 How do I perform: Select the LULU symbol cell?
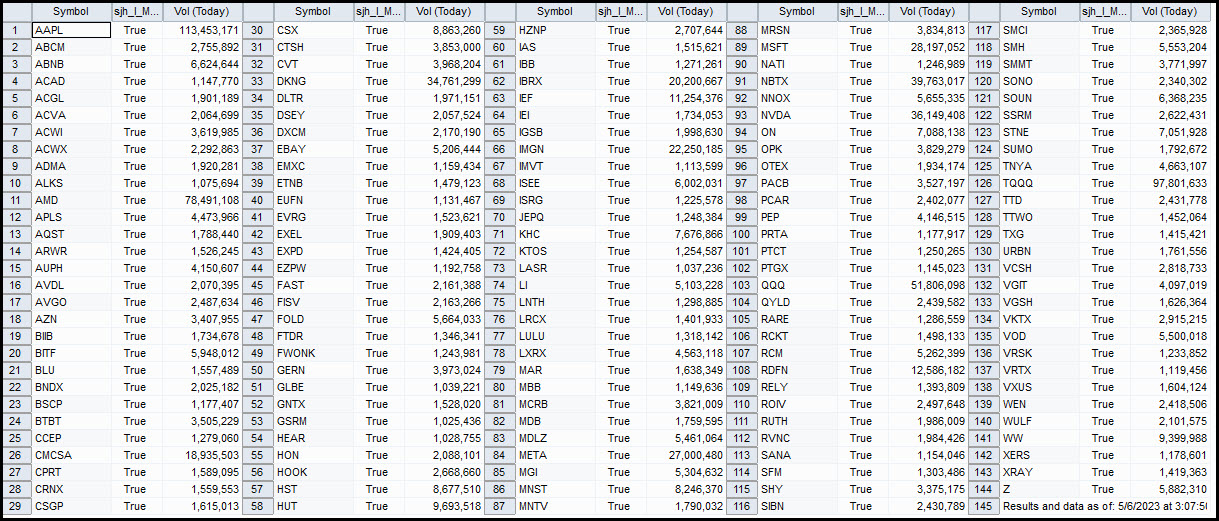point(555,336)
